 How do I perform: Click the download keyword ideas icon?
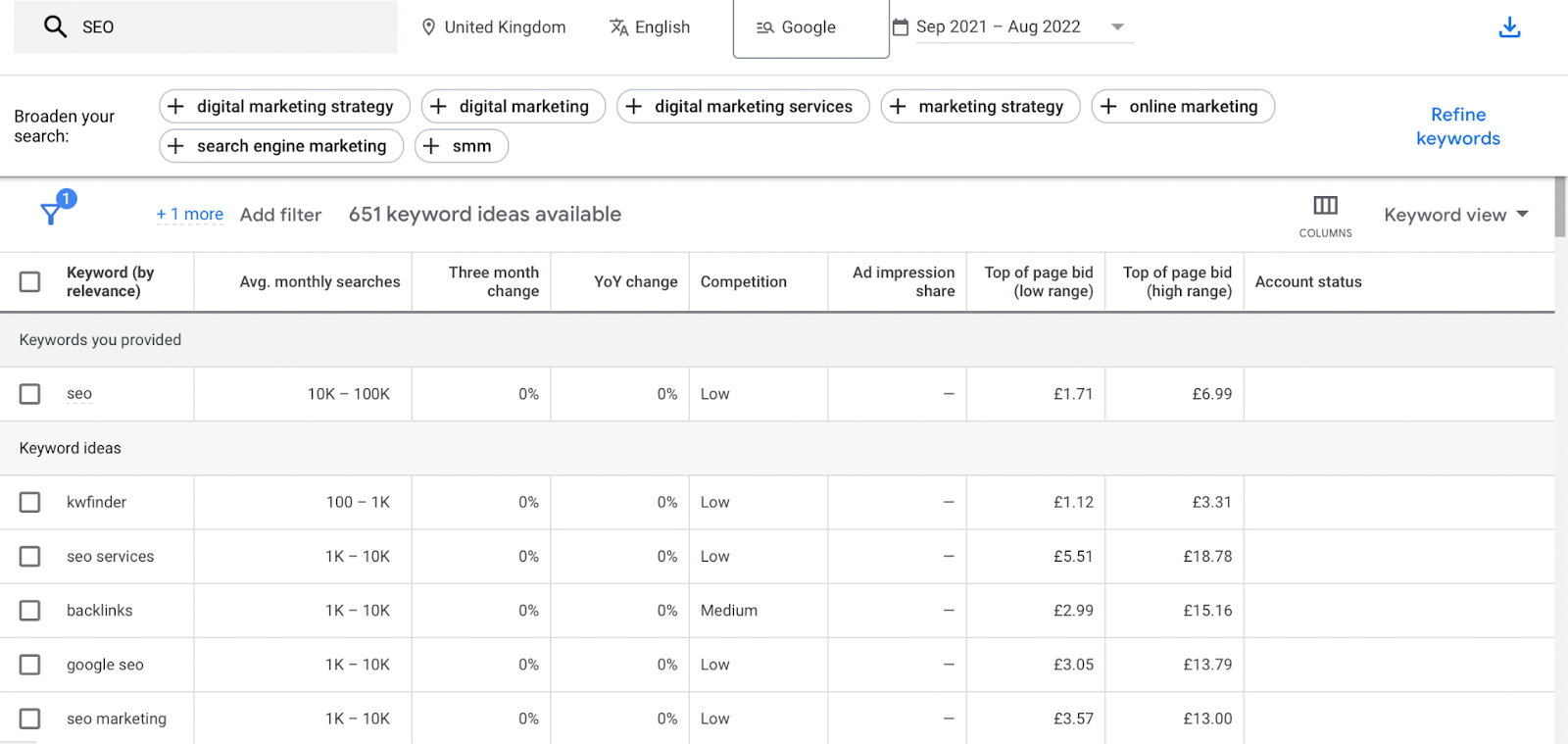1509,27
